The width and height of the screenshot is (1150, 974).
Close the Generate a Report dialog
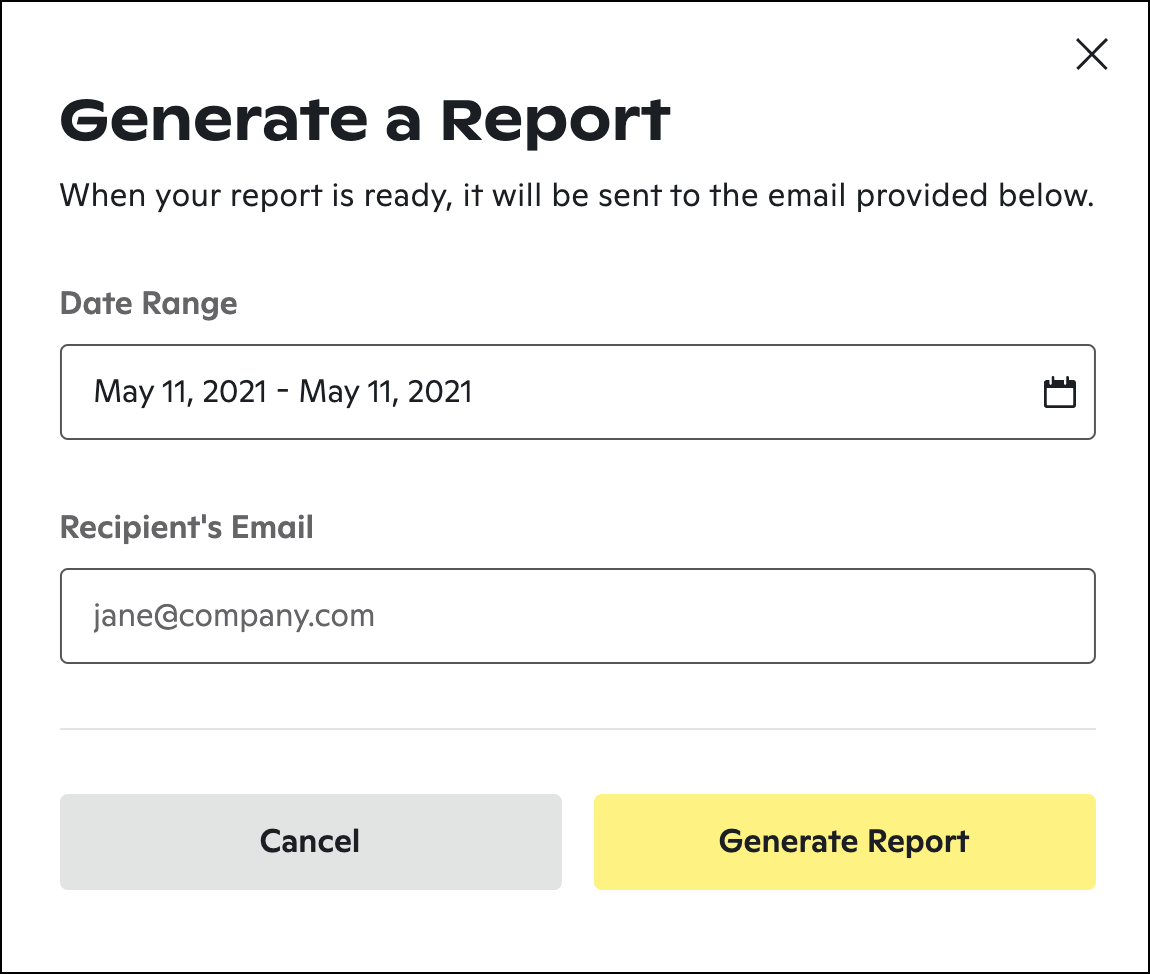pyautogui.click(x=1091, y=54)
